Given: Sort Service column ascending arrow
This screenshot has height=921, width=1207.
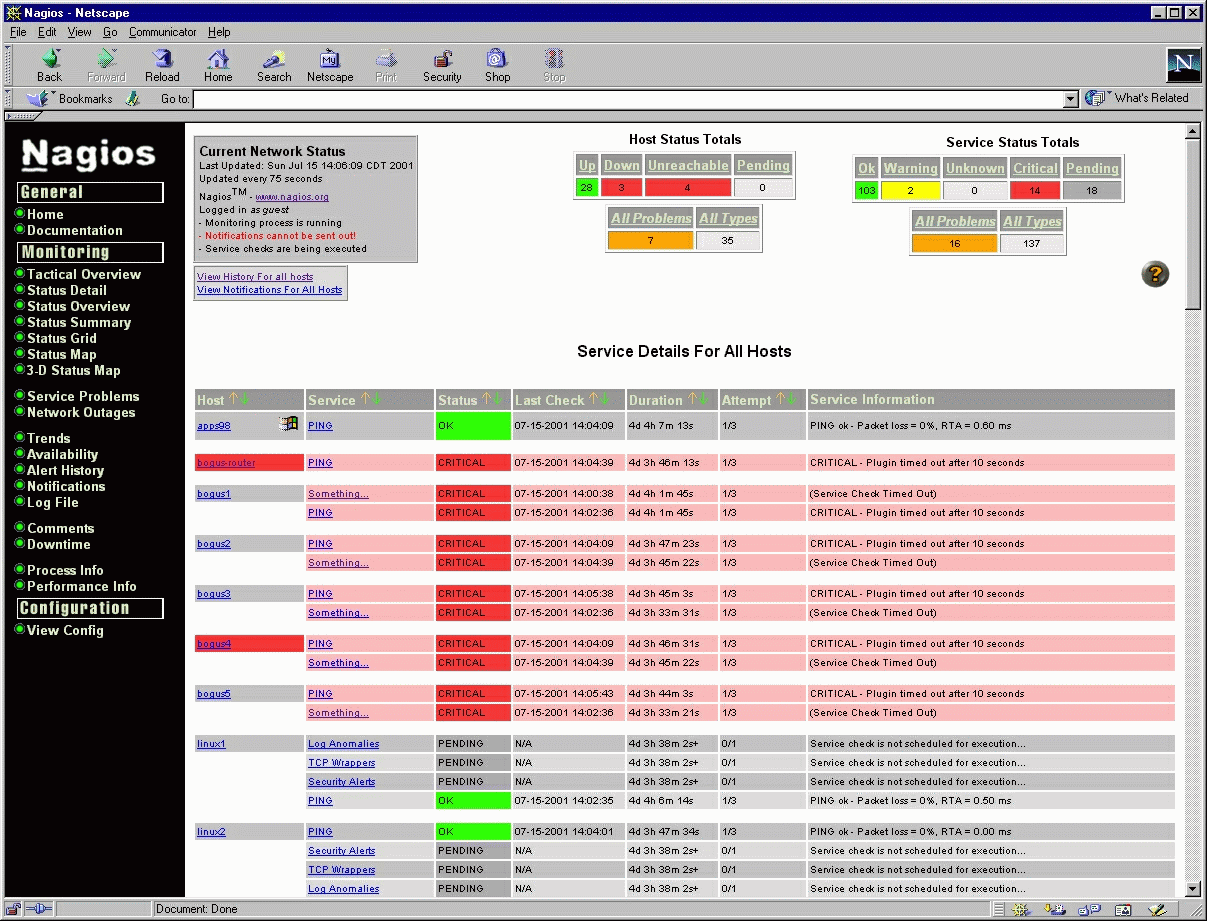Looking at the screenshot, I should (365, 400).
